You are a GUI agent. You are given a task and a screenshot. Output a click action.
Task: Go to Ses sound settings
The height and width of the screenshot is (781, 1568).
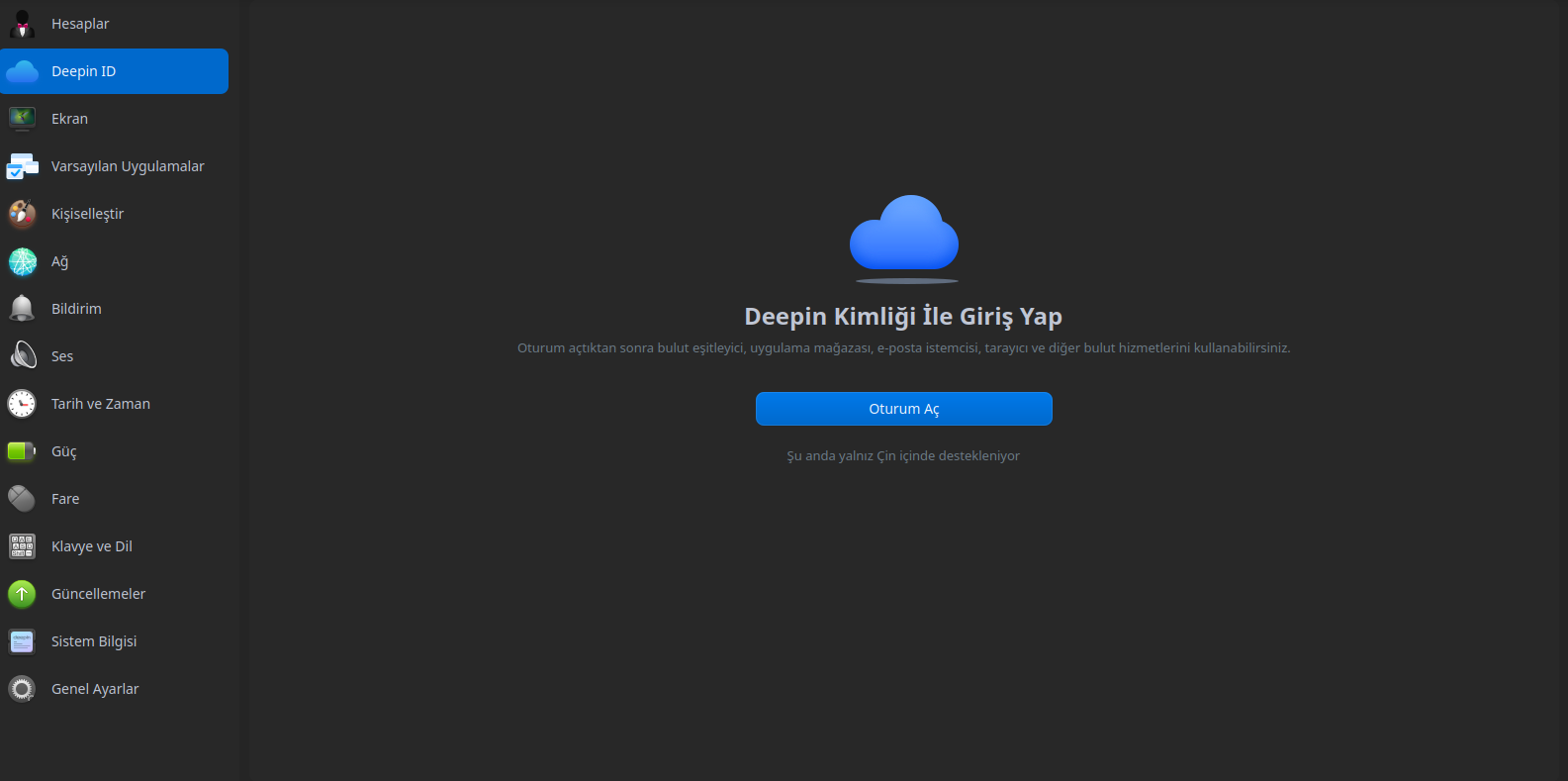(x=115, y=356)
